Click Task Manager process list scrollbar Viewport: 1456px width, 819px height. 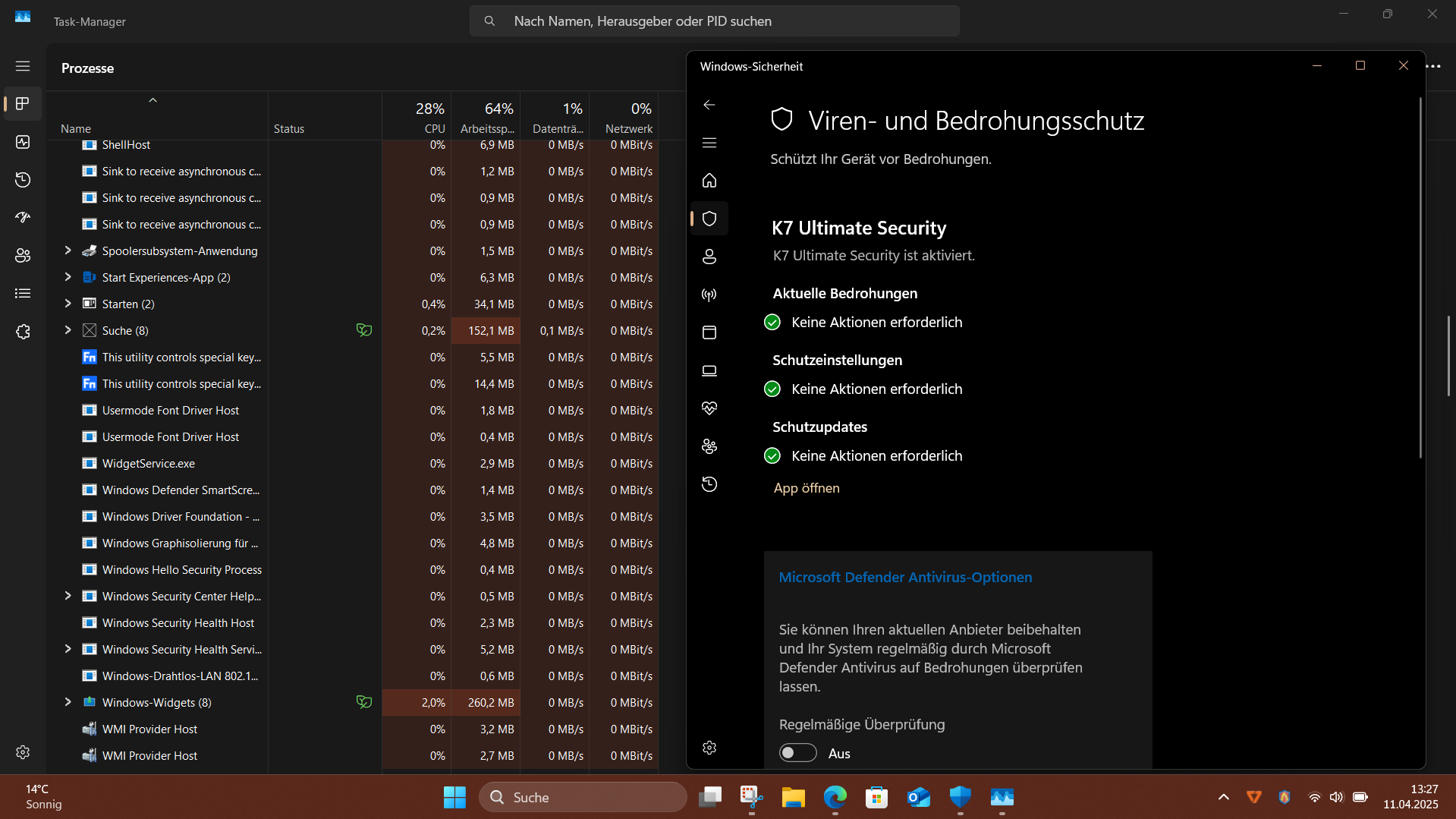click(x=1448, y=356)
